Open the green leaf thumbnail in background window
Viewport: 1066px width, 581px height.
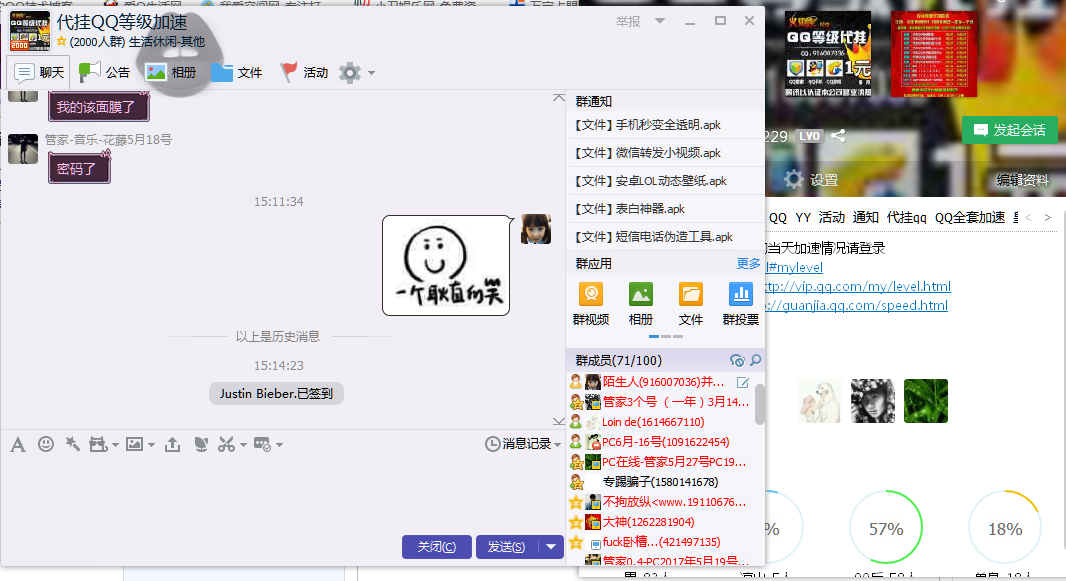925,401
